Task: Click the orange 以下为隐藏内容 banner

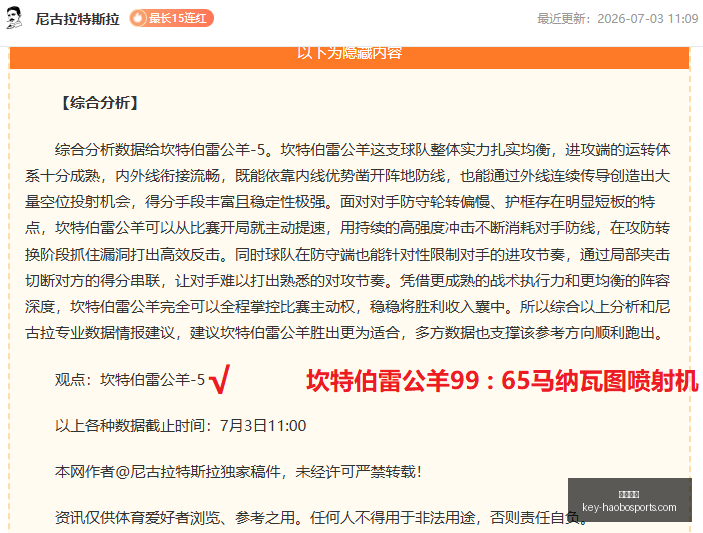Action: [x=349, y=57]
